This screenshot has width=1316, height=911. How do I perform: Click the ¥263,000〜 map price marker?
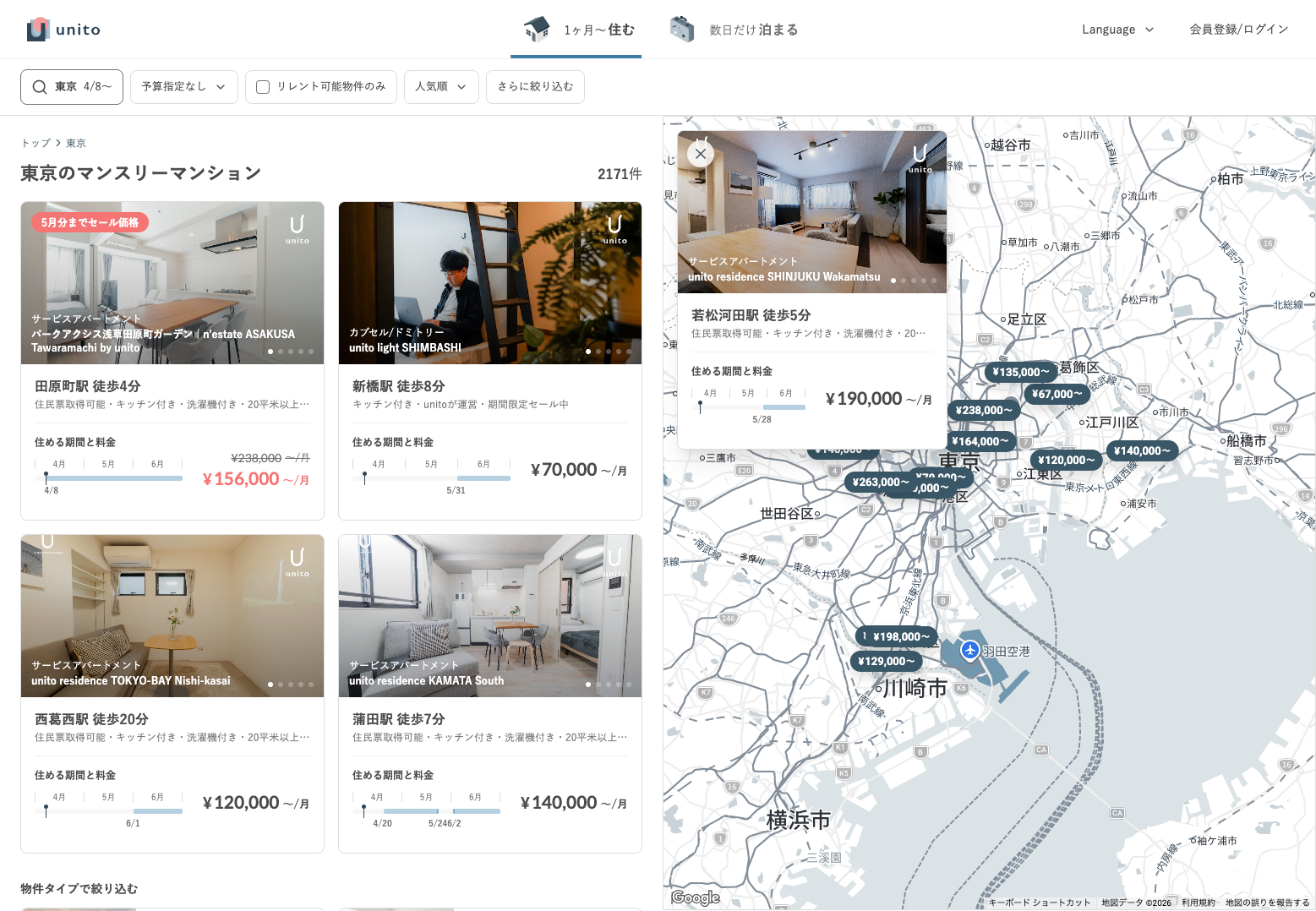point(881,483)
